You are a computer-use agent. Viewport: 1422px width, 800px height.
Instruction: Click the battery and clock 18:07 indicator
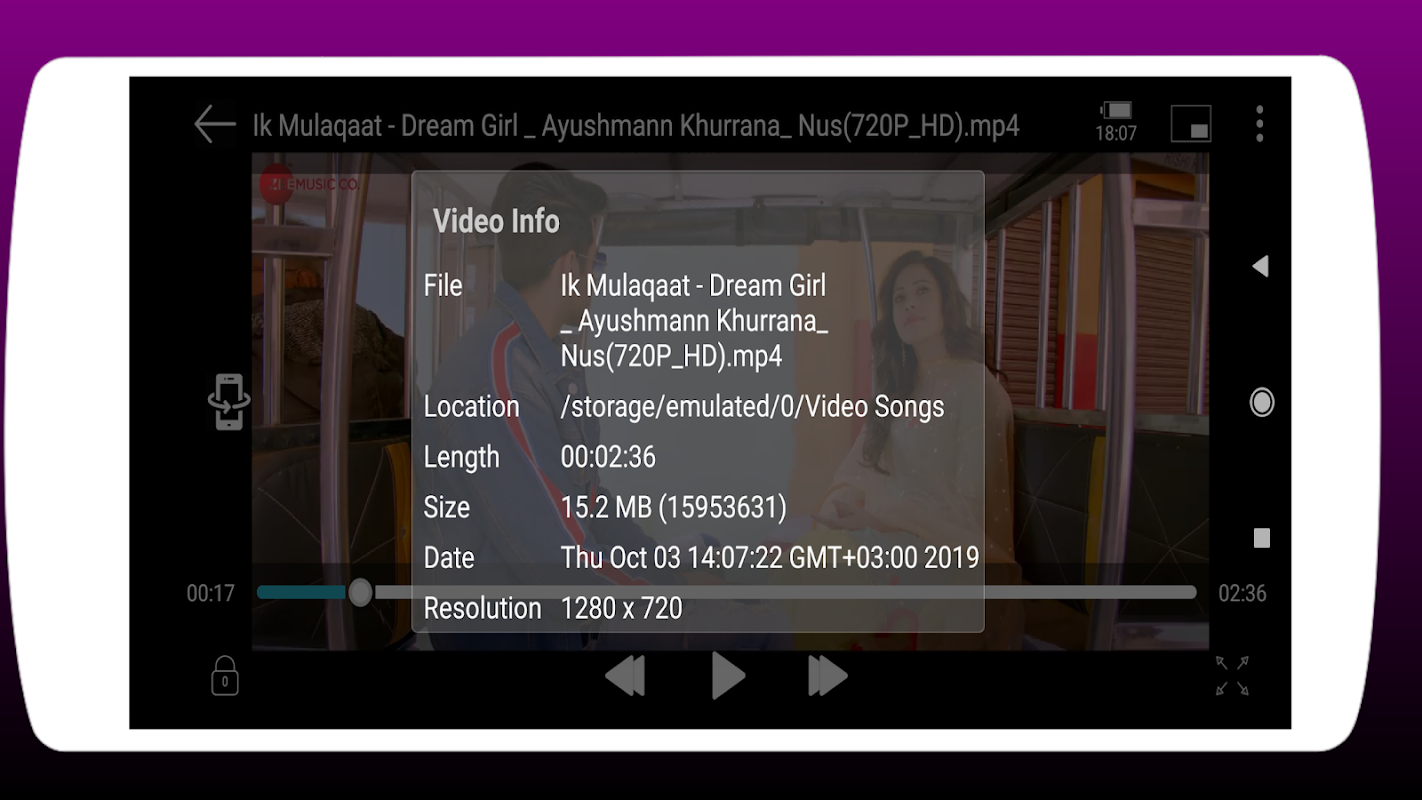pos(1116,122)
